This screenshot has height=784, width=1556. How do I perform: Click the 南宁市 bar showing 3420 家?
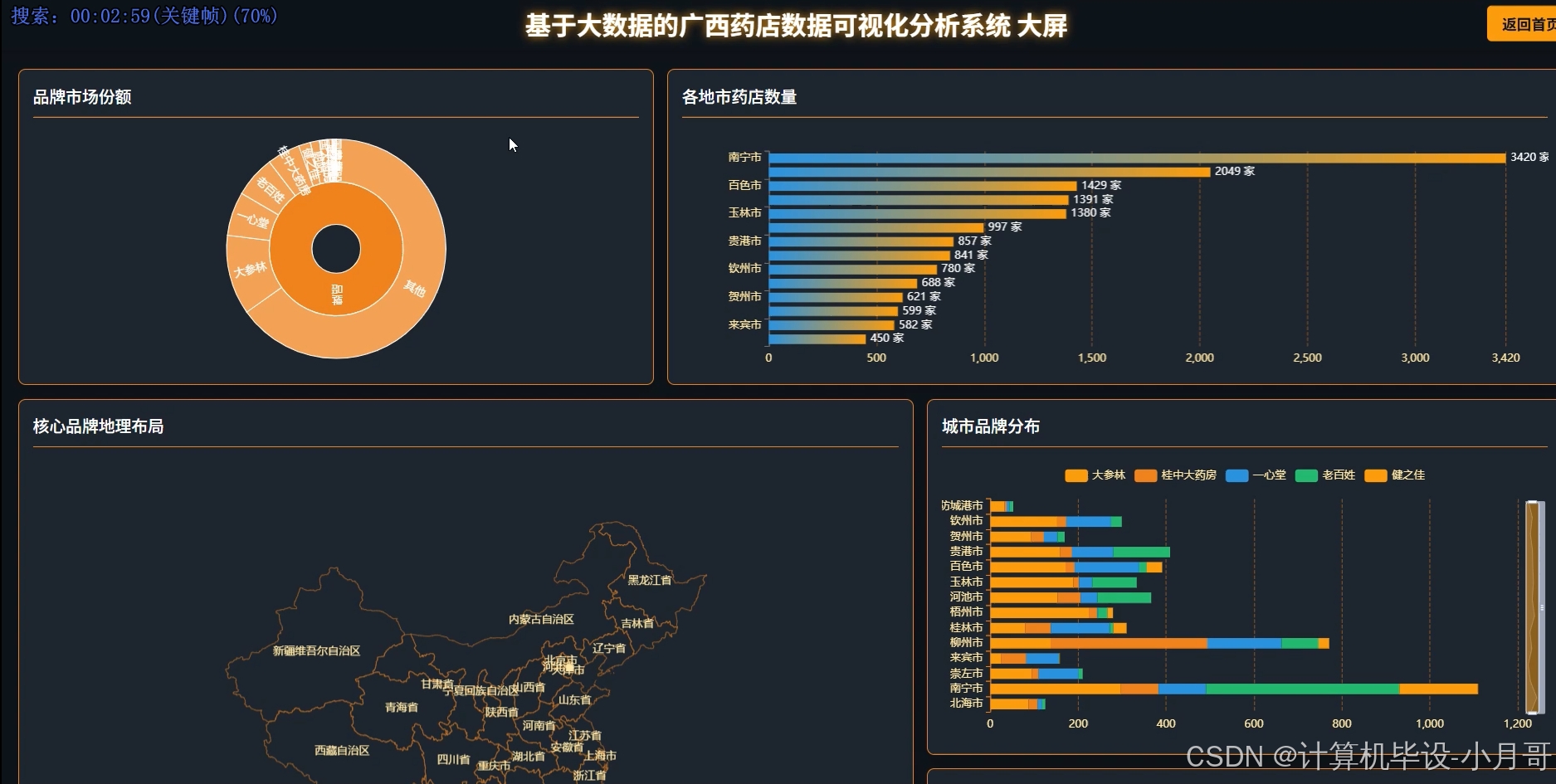[1137, 158]
